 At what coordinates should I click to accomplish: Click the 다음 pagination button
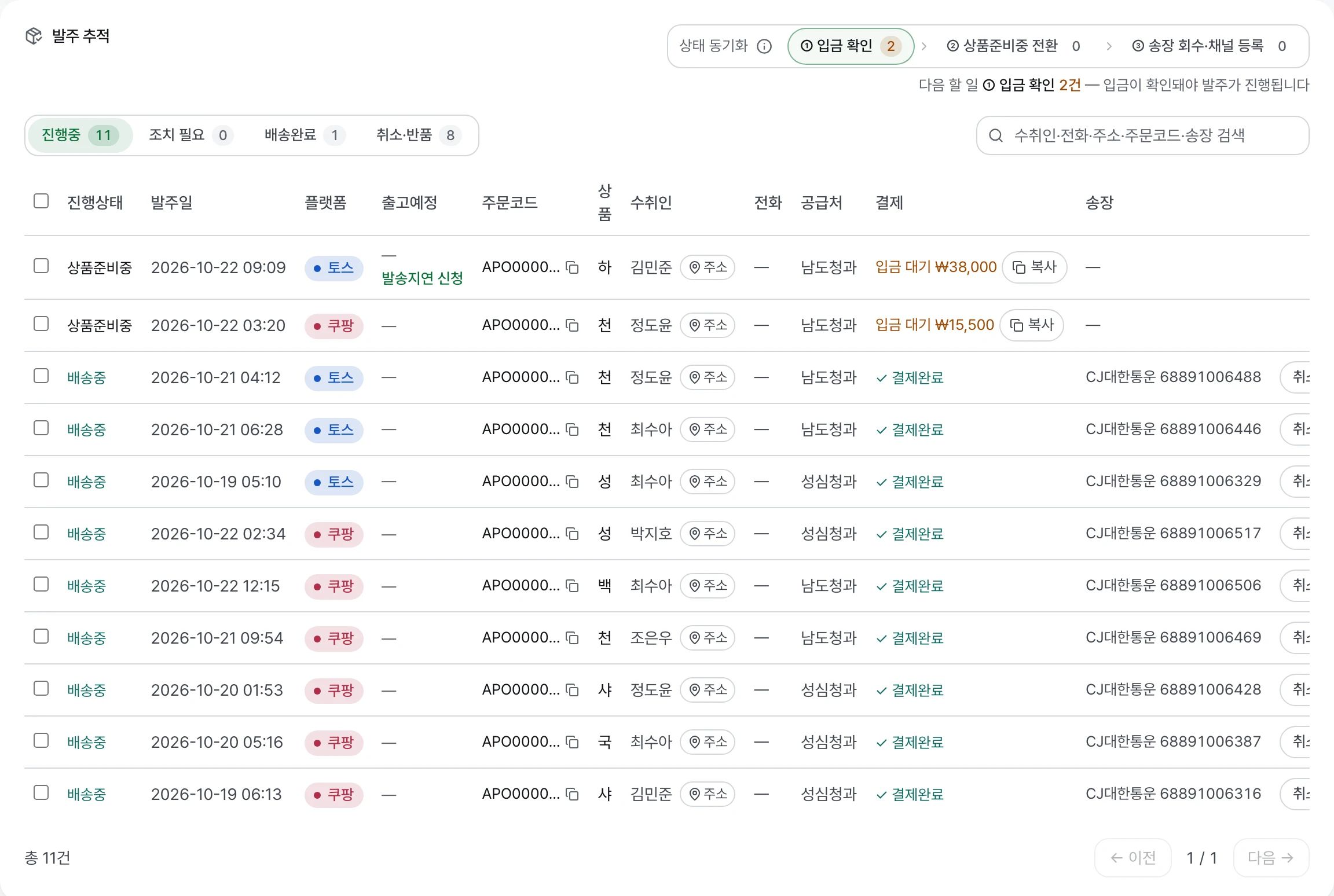point(1271,858)
